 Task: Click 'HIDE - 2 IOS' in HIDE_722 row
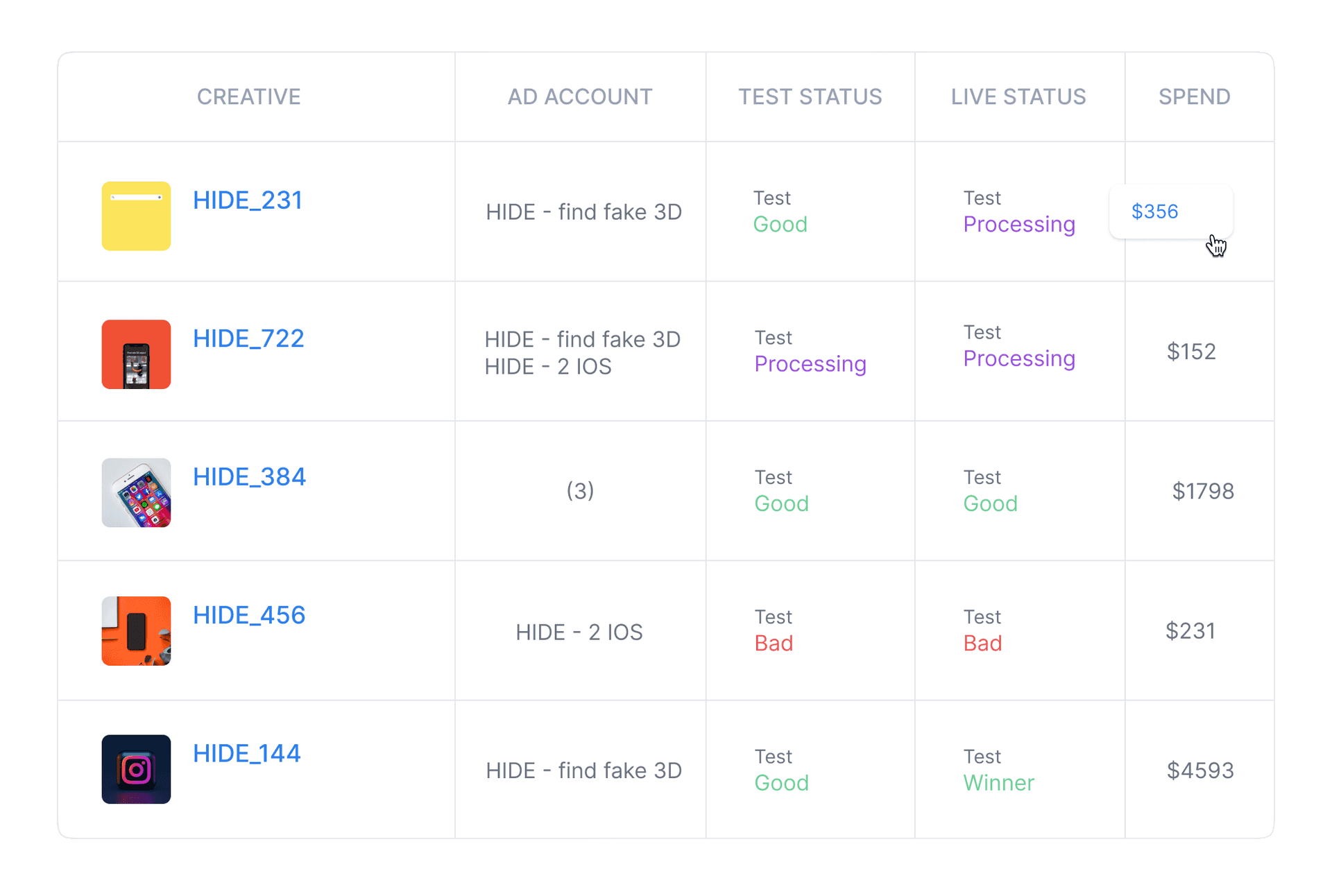coord(548,367)
